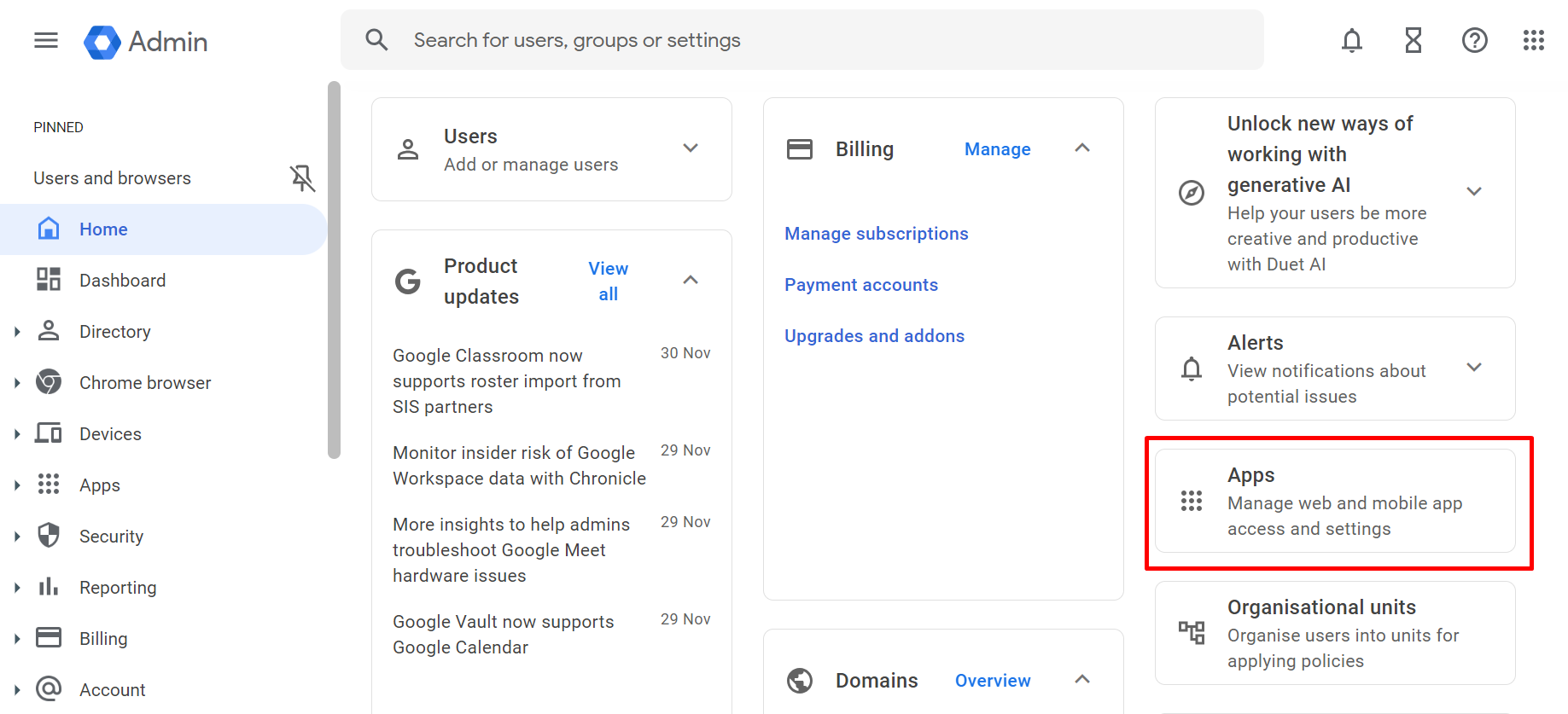Click the Domains Overview link
Screen dimensions: 1568x714
pos(993,681)
